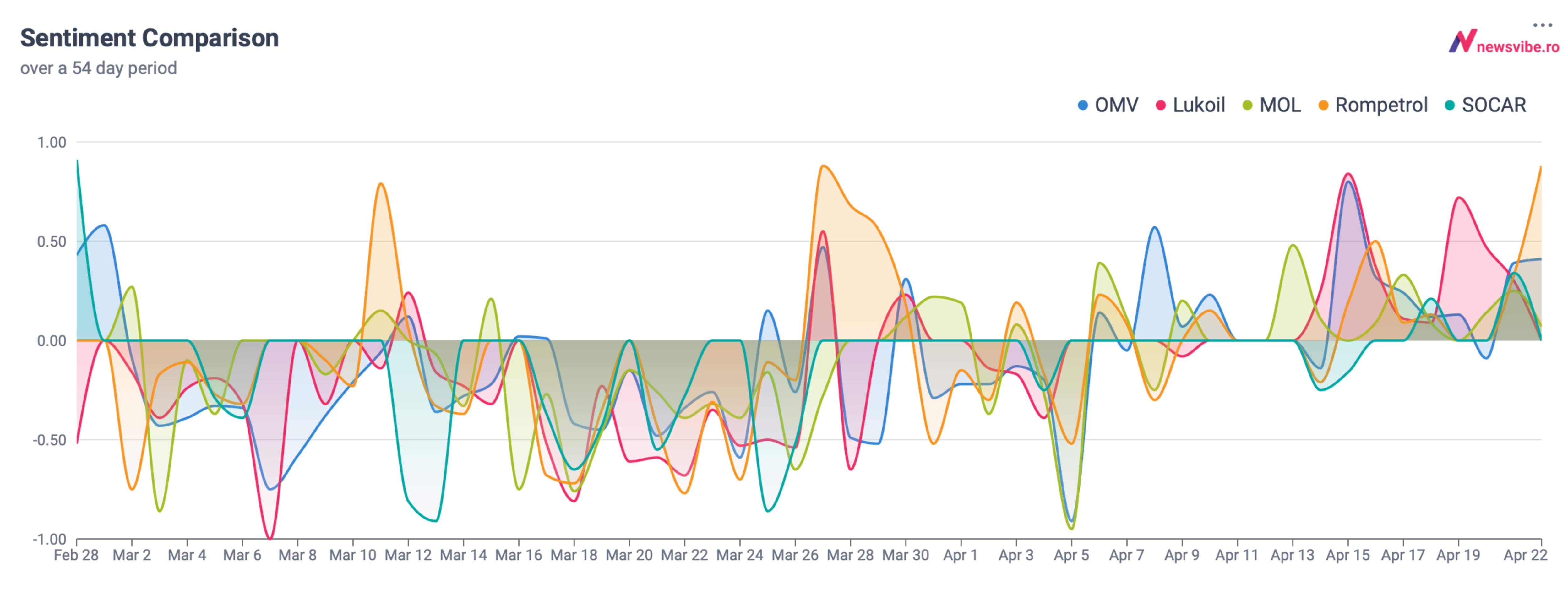Click the Apr 13 x-axis label
1568x603 pixels.
[x=1292, y=556]
